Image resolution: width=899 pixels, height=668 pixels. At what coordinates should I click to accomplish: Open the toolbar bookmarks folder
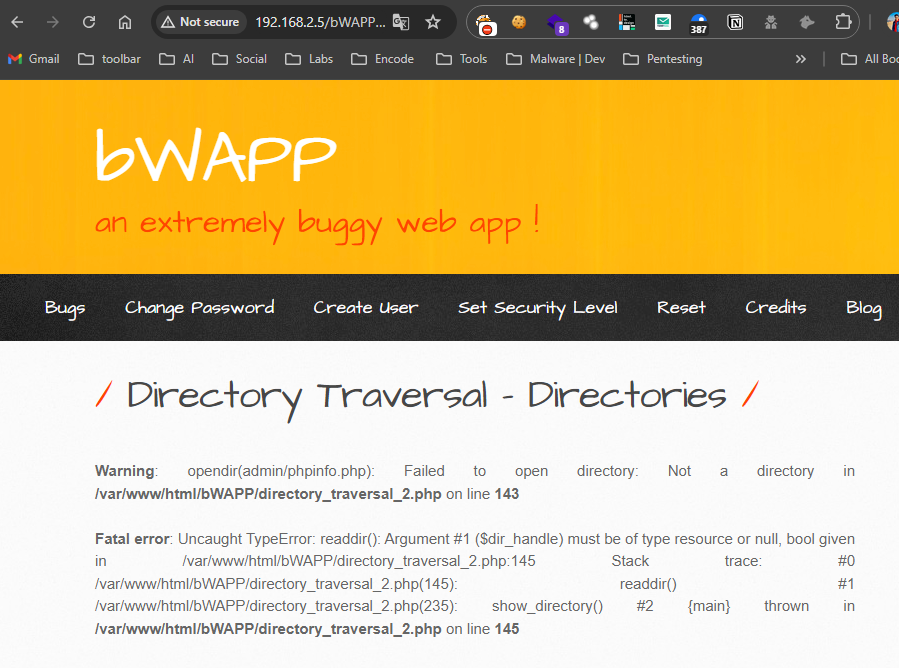pos(110,59)
